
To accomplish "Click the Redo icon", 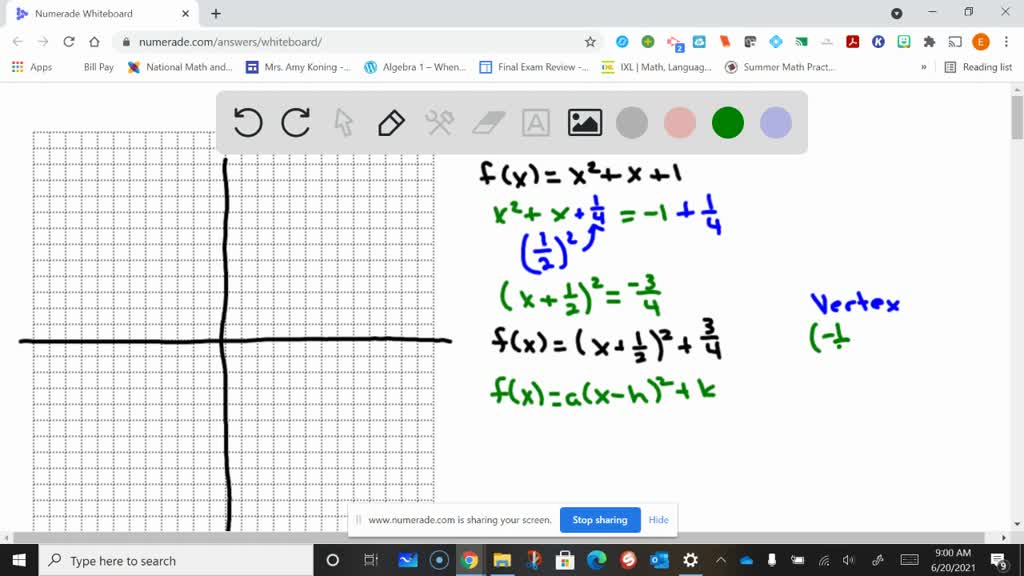I will point(295,122).
